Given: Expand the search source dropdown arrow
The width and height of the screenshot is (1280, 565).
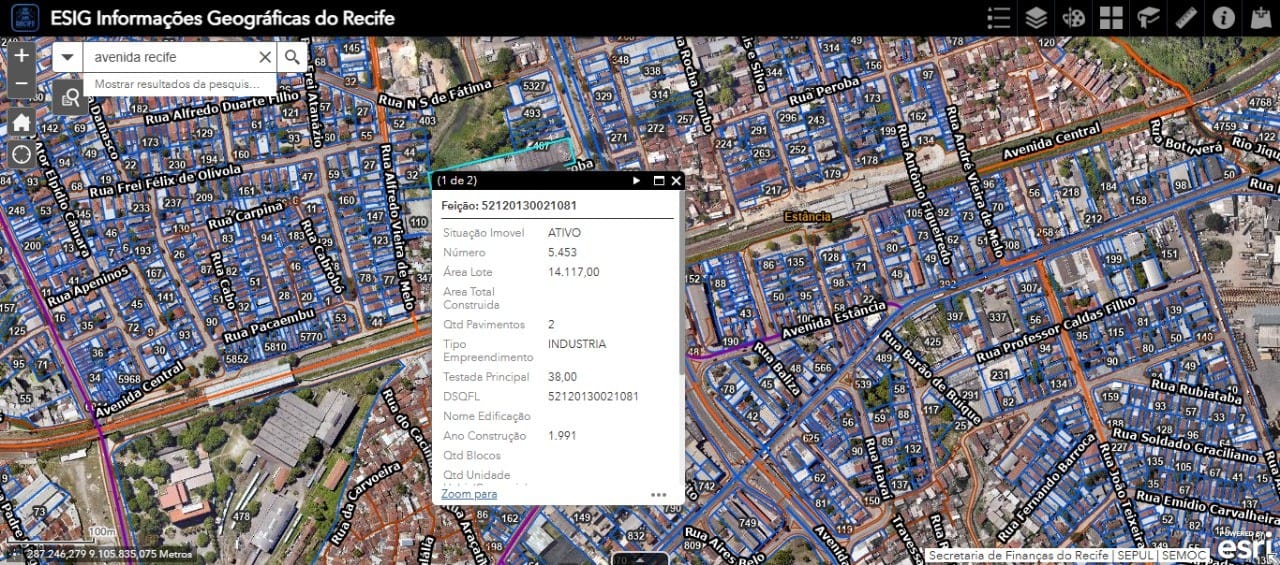Looking at the screenshot, I should [x=67, y=57].
